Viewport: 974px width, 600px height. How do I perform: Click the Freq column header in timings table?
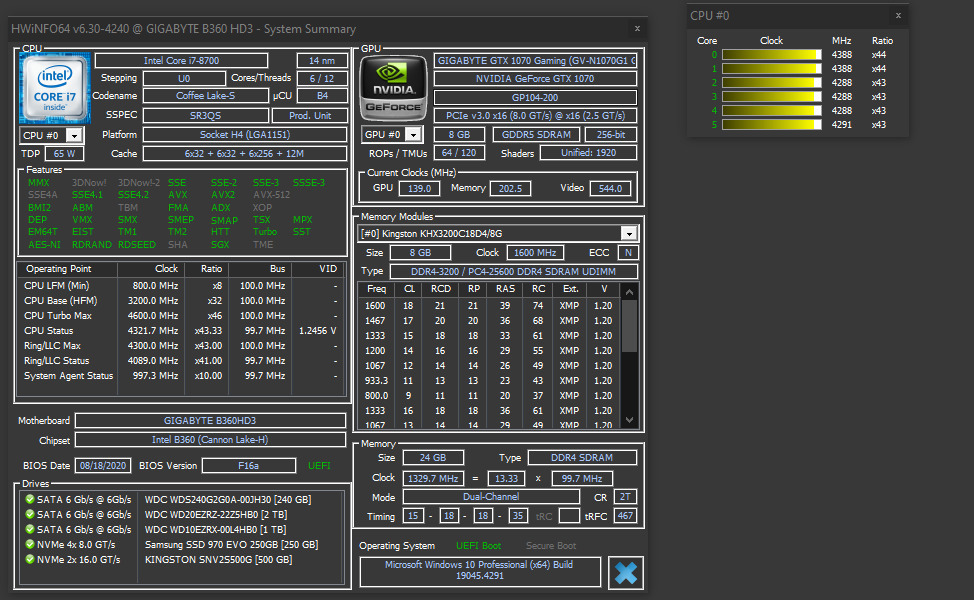click(376, 290)
